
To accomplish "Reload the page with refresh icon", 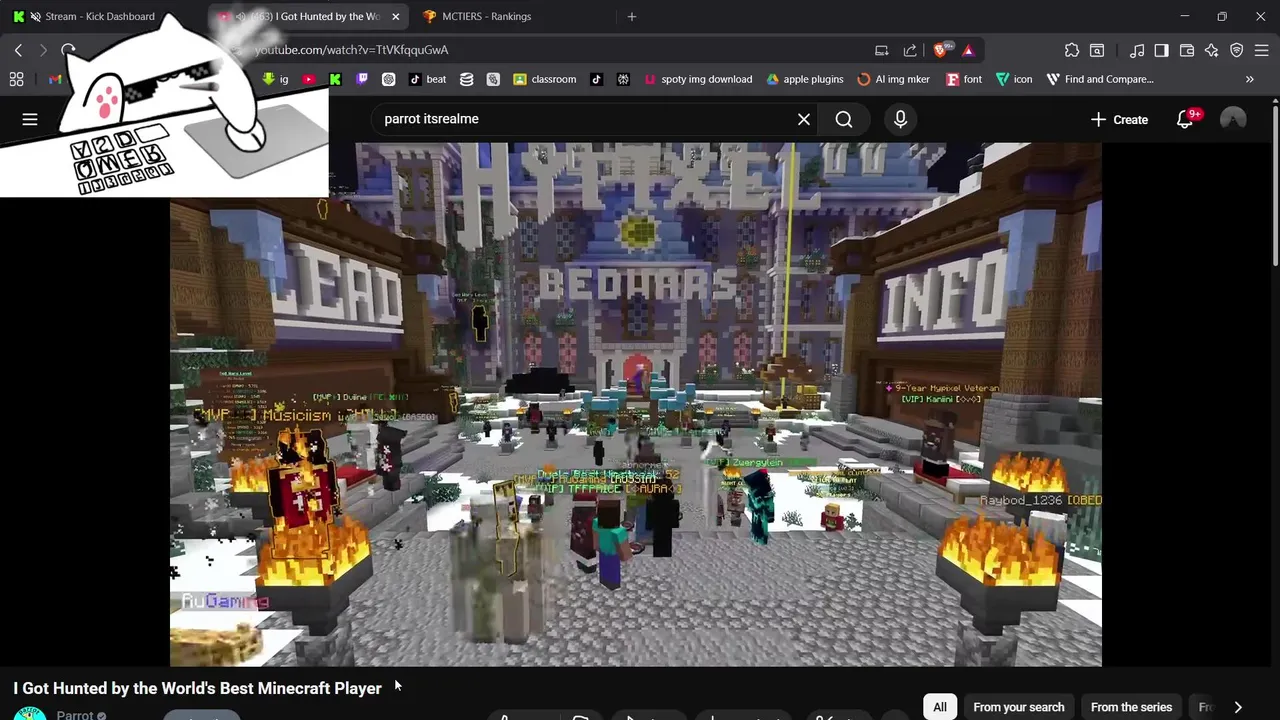I will tap(68, 50).
